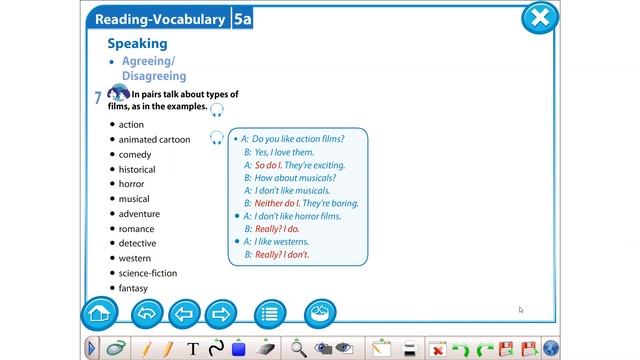Activate the magnifying glass zoom tool
Viewport: 640px width, 360px height.
coord(299,349)
